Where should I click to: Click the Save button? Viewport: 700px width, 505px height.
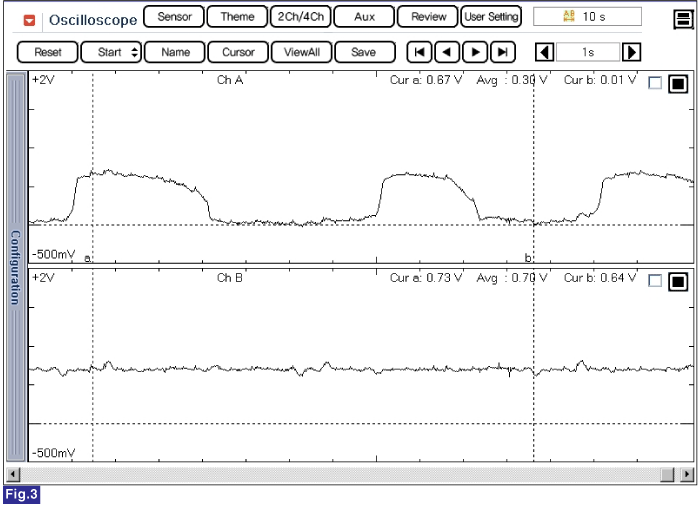(x=363, y=52)
